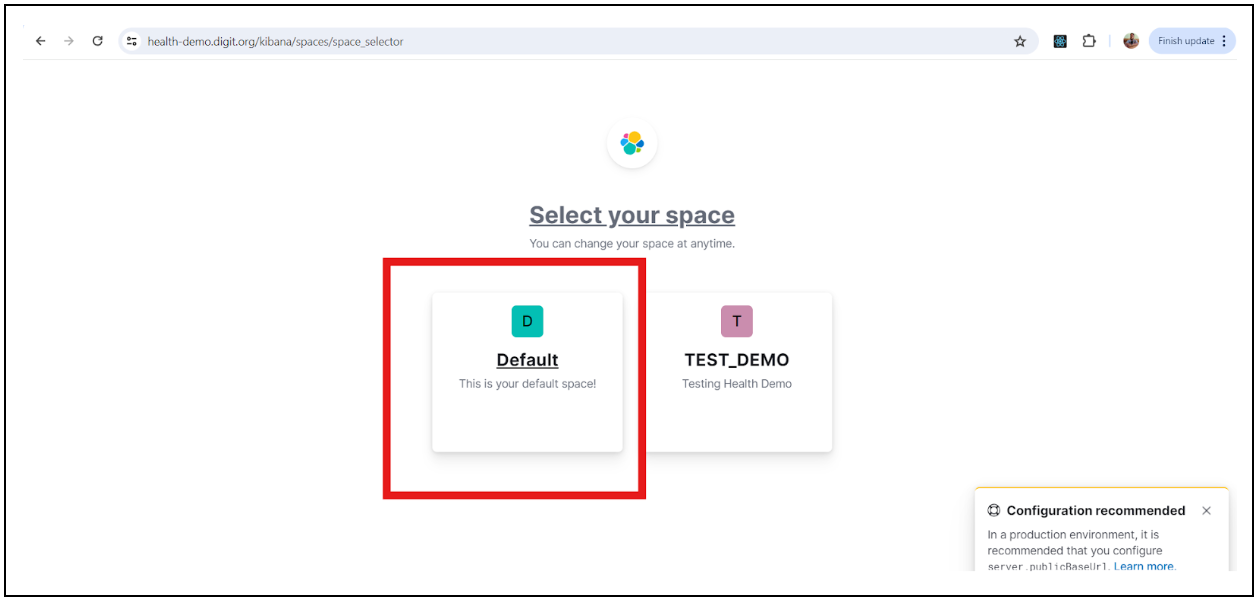Click the Select your space heading
1258x604 pixels.
coord(632,215)
